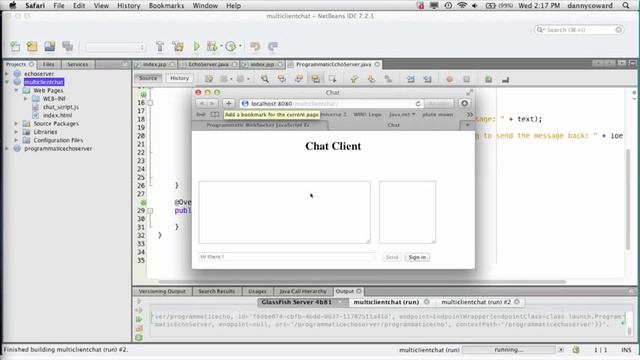Screen dimensions: 640x360
Task: Open the java.net bookmarks folder dropdown
Action: (402, 115)
